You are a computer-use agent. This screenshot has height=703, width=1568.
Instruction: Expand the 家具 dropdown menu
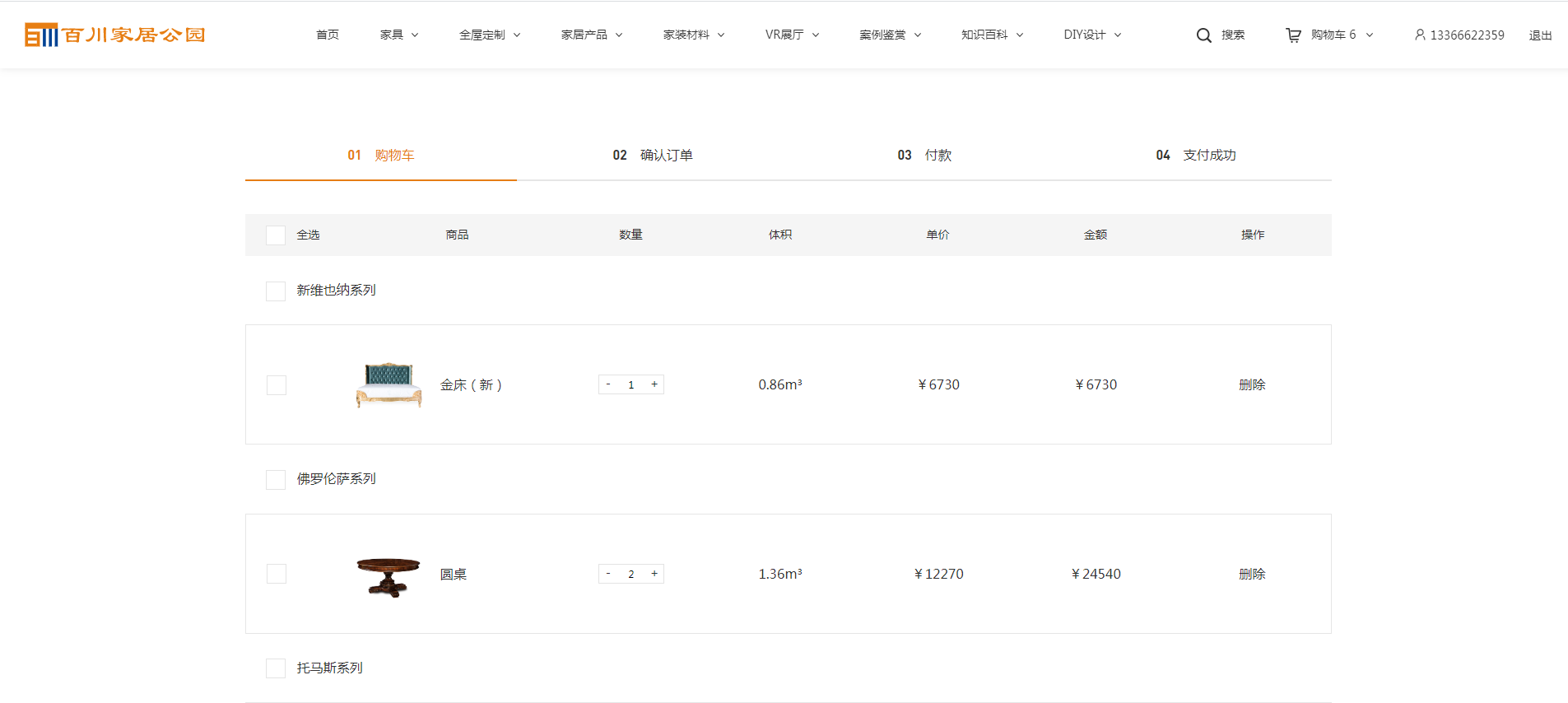click(399, 35)
